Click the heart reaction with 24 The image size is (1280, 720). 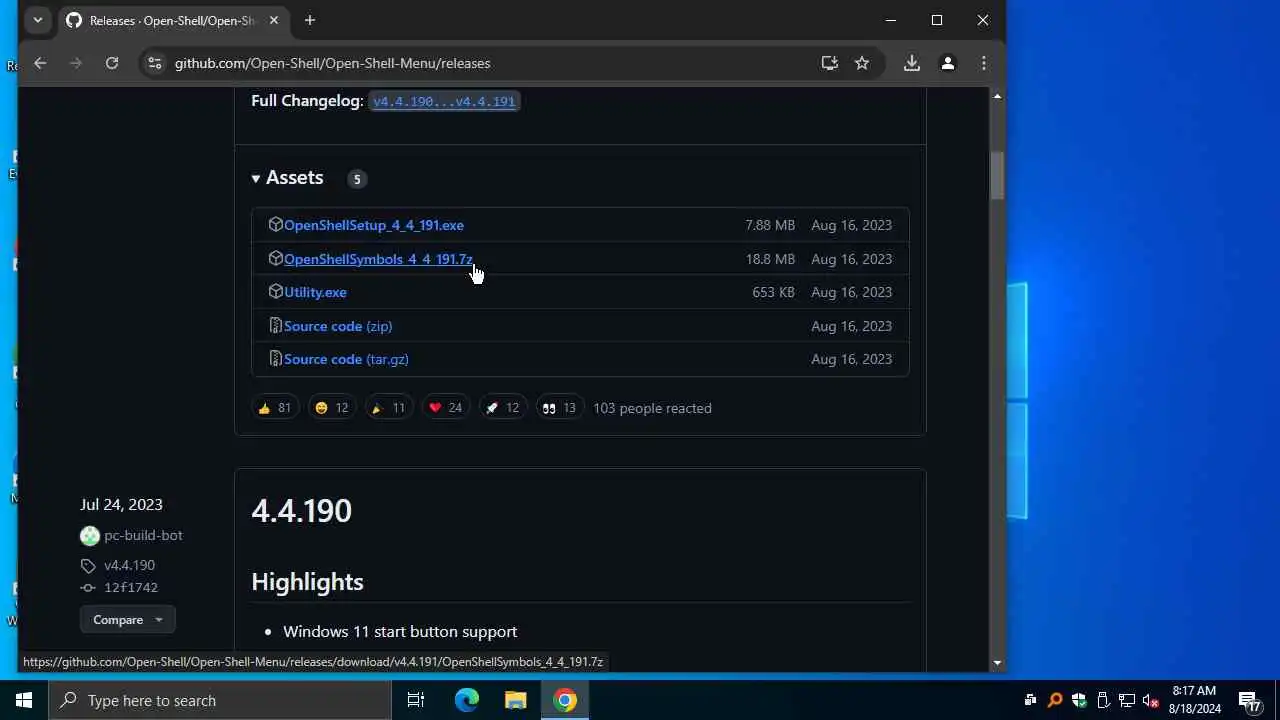445,408
